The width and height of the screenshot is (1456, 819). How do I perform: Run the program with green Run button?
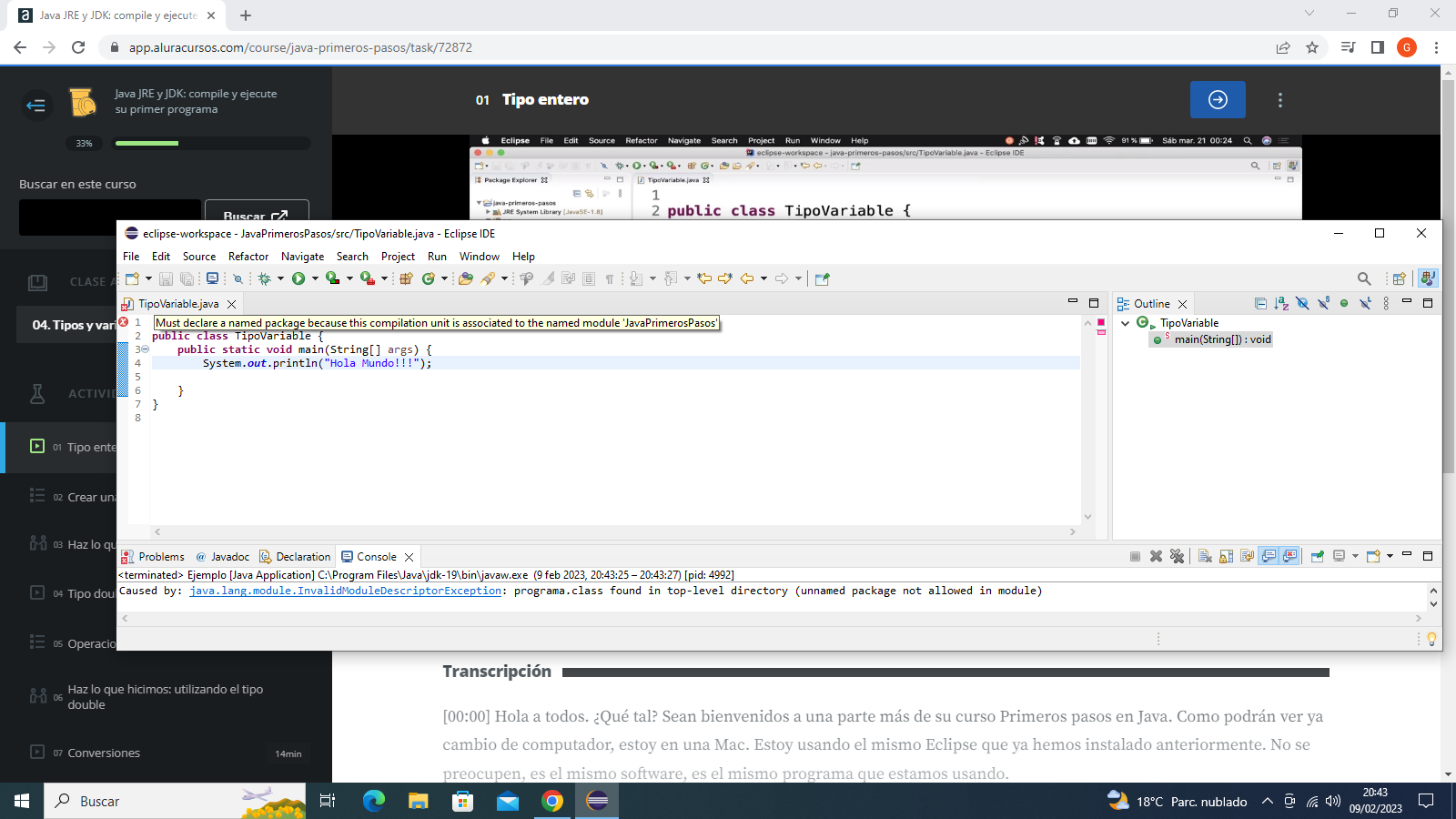pos(298,278)
